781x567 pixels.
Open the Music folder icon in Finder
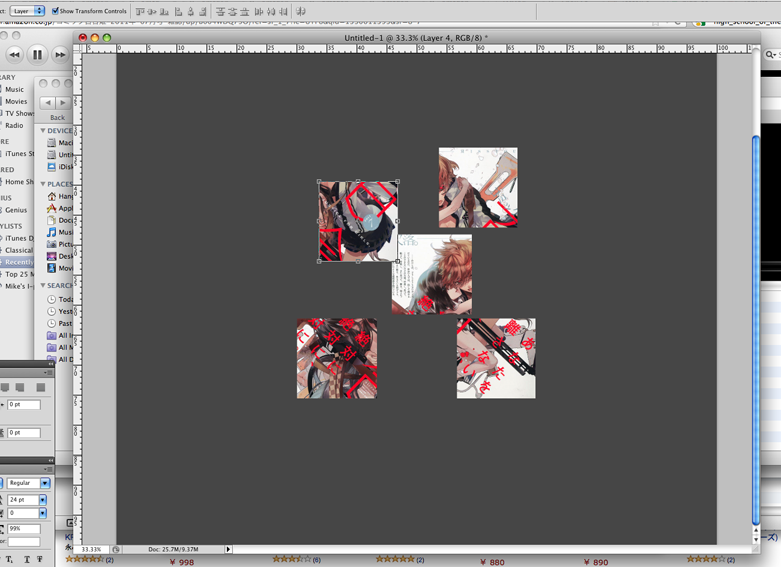tap(51, 232)
